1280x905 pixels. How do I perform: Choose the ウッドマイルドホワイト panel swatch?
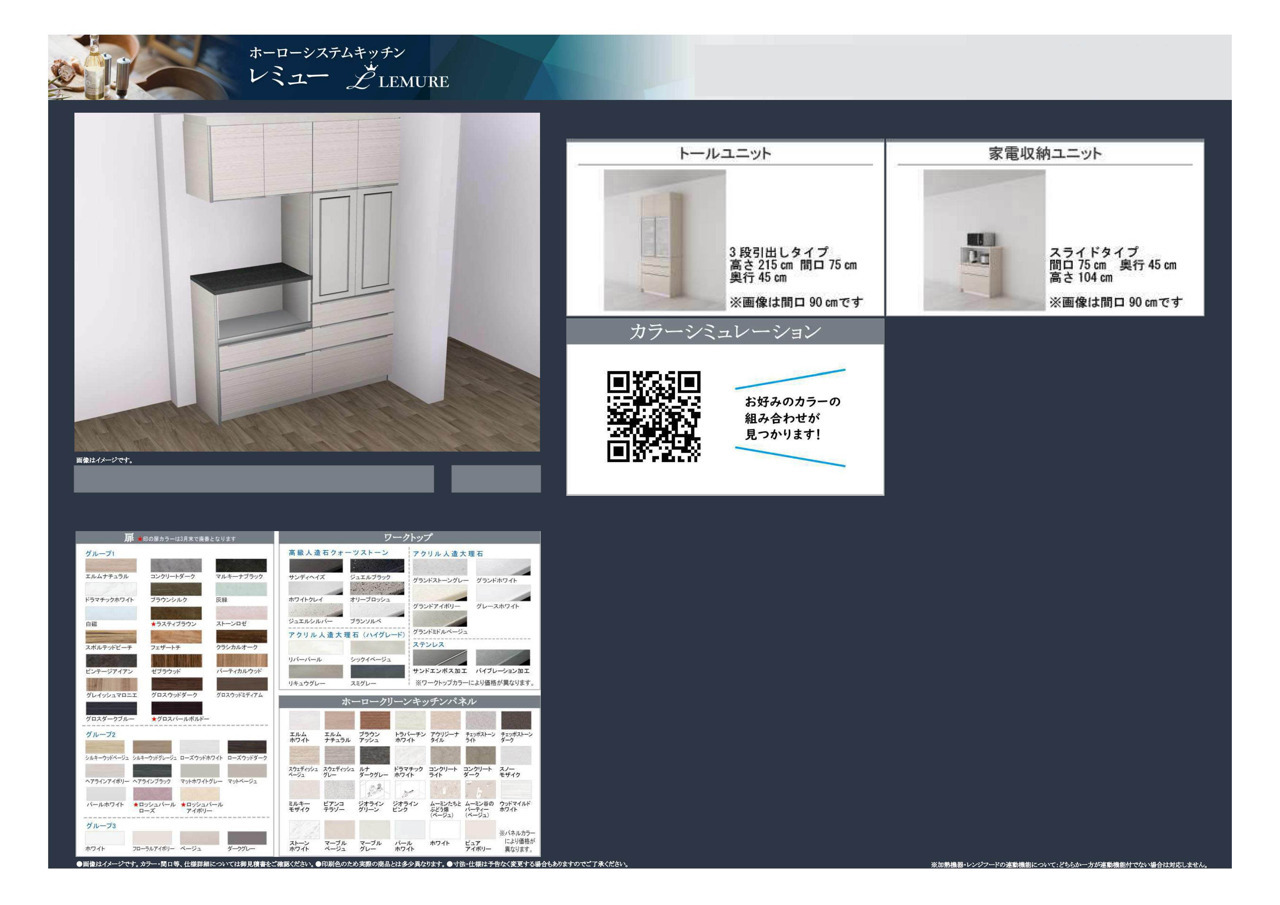(516, 789)
